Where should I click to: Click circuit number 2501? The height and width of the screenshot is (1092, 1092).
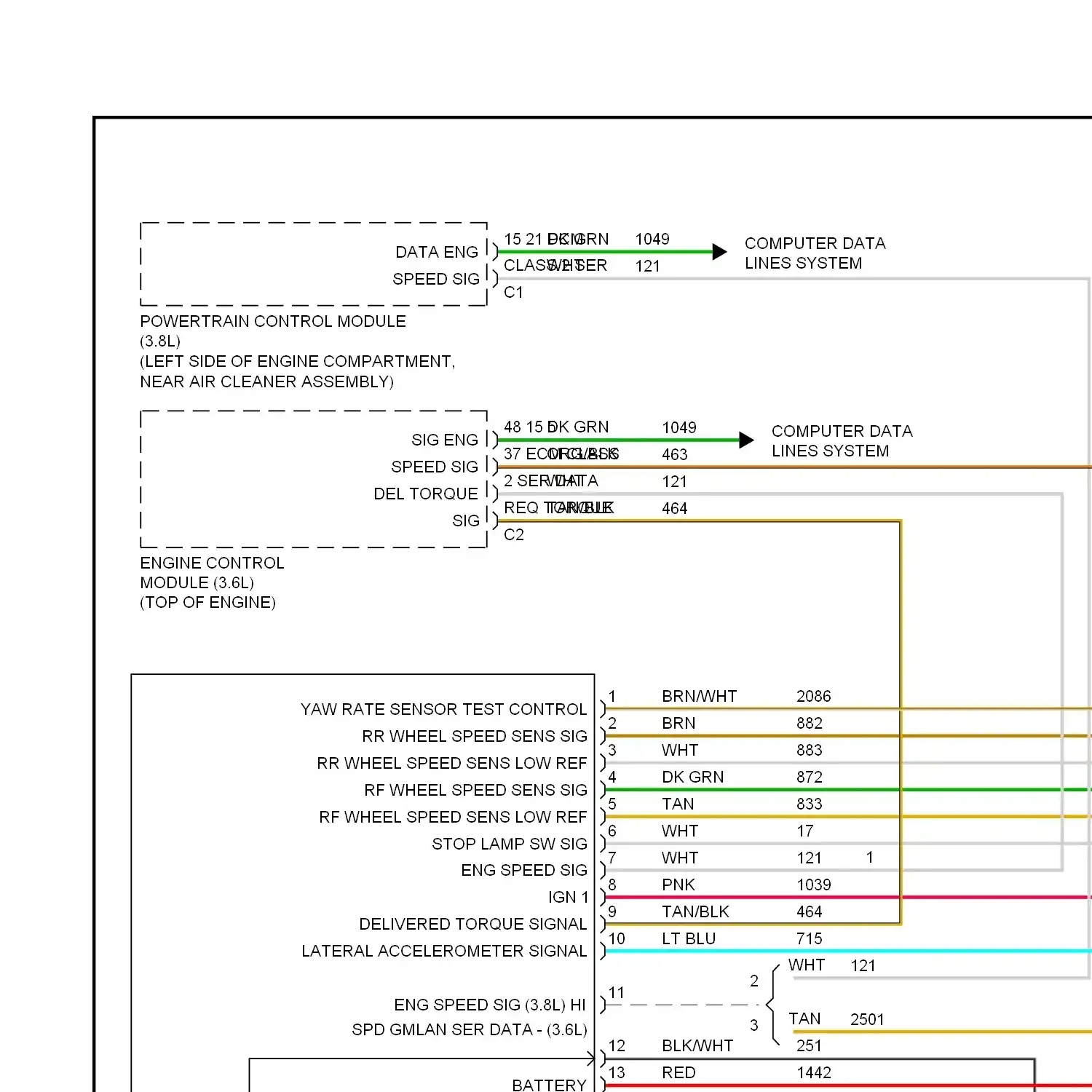867,1019
